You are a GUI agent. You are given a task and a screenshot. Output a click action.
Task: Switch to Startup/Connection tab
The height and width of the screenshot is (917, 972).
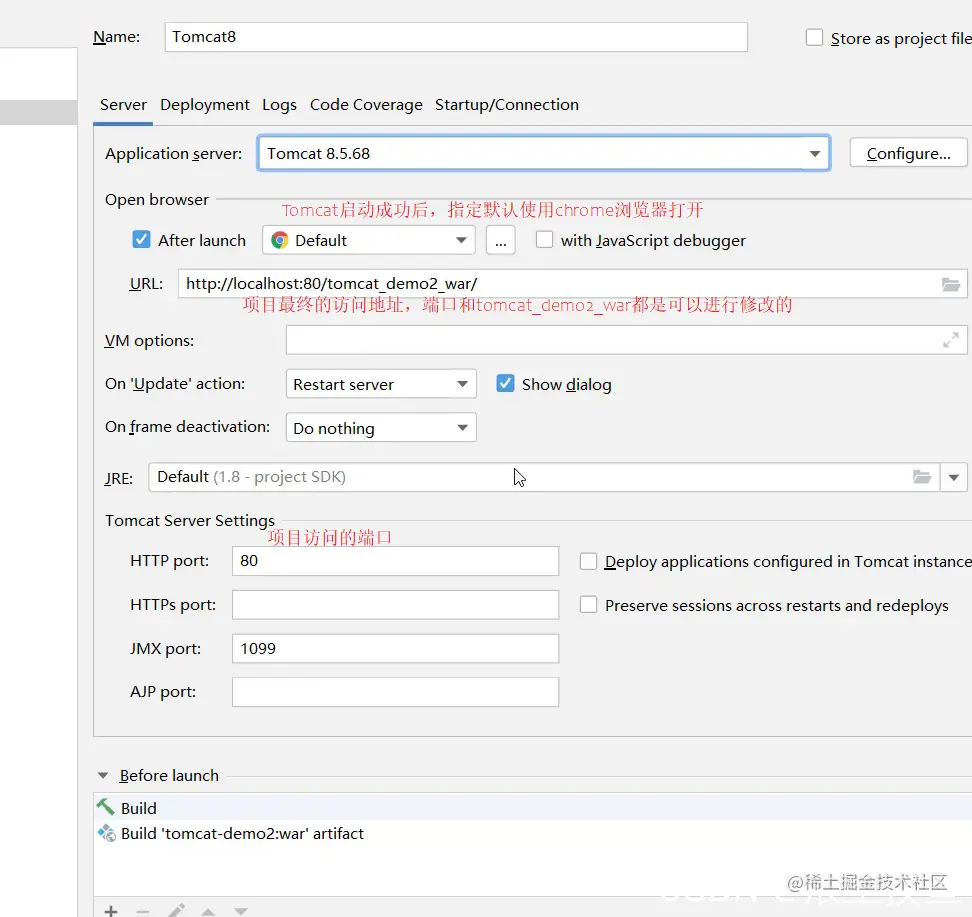pos(506,105)
